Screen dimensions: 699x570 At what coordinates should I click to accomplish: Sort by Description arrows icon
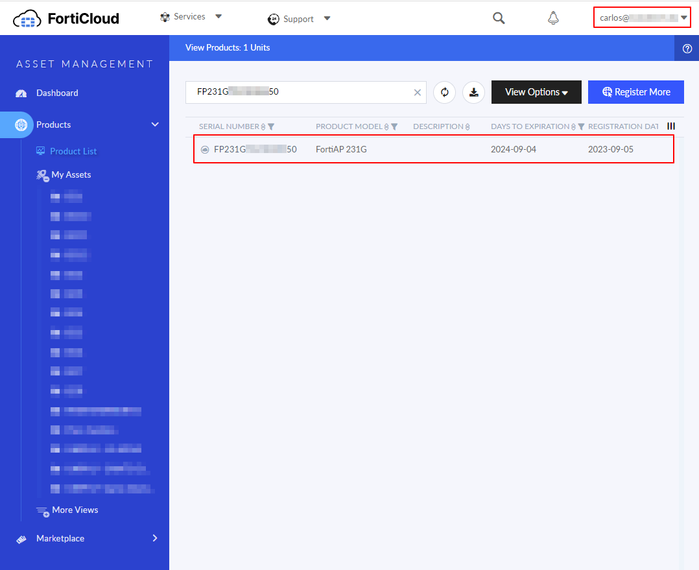467,127
